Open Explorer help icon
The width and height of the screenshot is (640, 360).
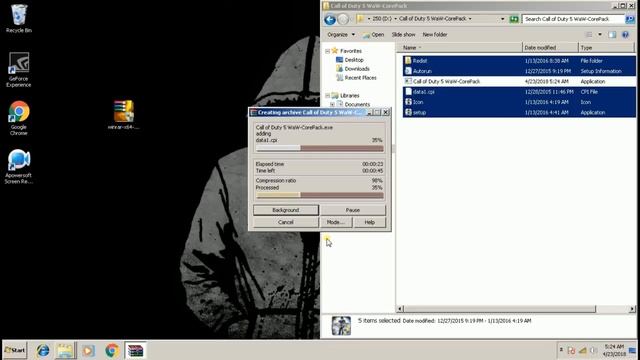pos(625,35)
